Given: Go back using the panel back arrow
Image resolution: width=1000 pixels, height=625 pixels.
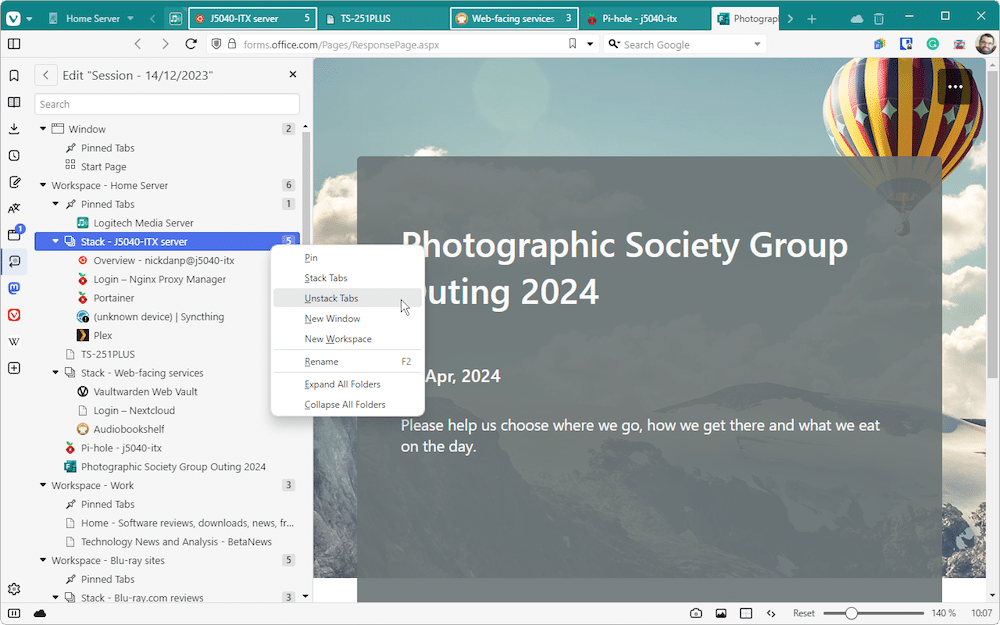Looking at the screenshot, I should coord(46,74).
